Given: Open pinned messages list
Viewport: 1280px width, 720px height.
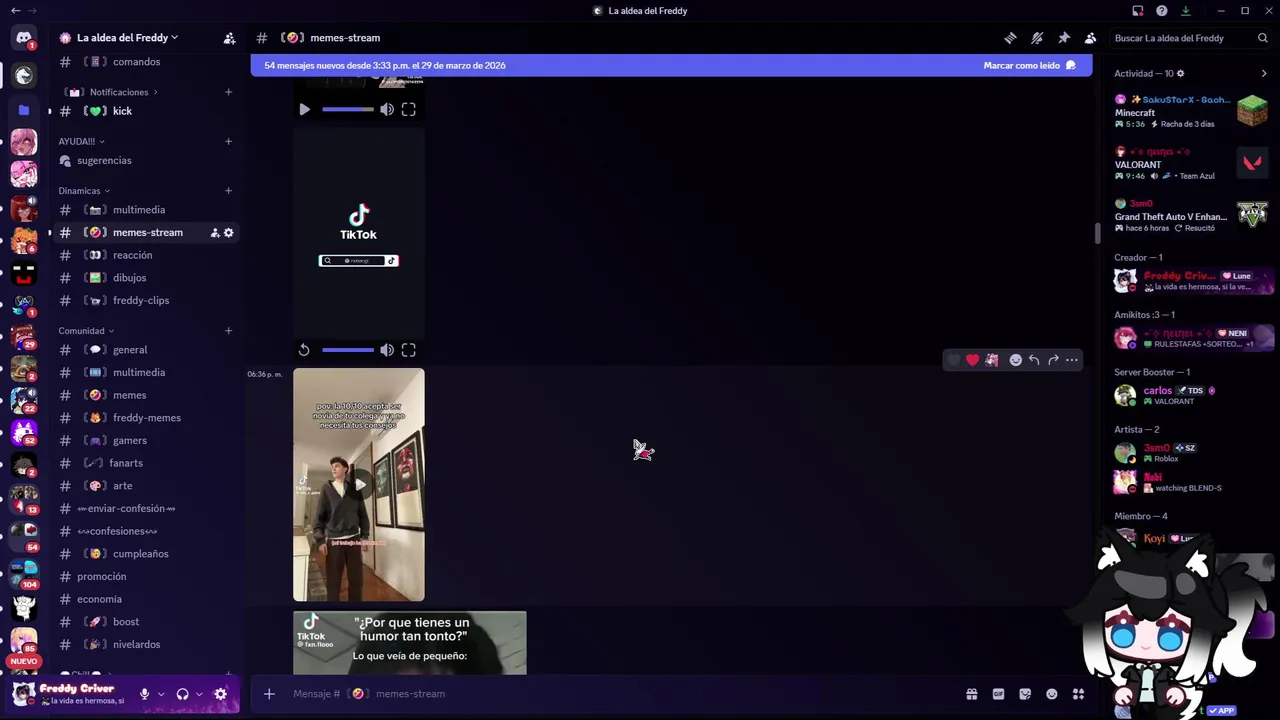Looking at the screenshot, I should 1064,38.
